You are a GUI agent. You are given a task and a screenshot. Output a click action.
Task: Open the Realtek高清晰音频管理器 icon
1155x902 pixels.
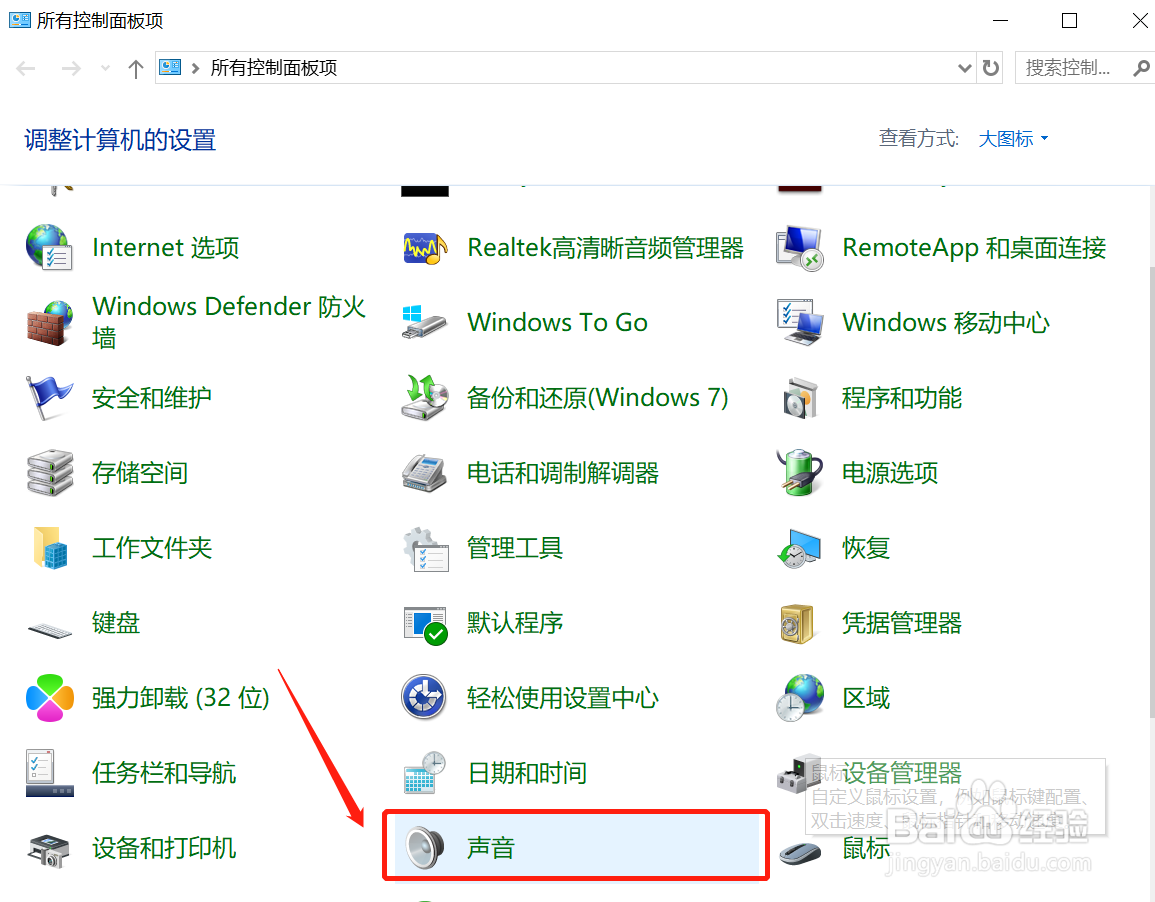pos(425,249)
